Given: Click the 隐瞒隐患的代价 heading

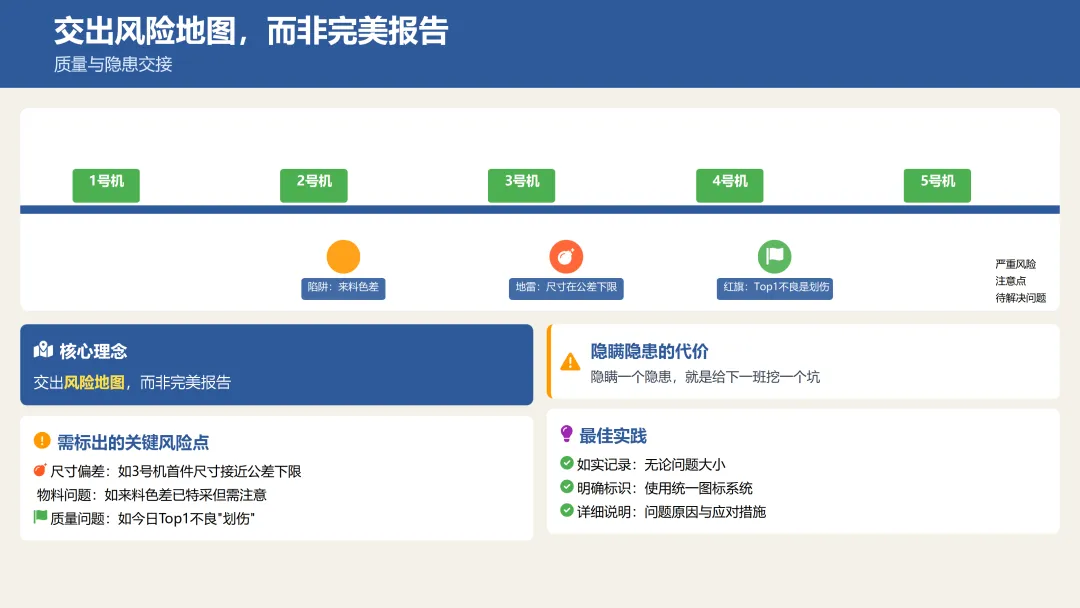Looking at the screenshot, I should pos(650,351).
